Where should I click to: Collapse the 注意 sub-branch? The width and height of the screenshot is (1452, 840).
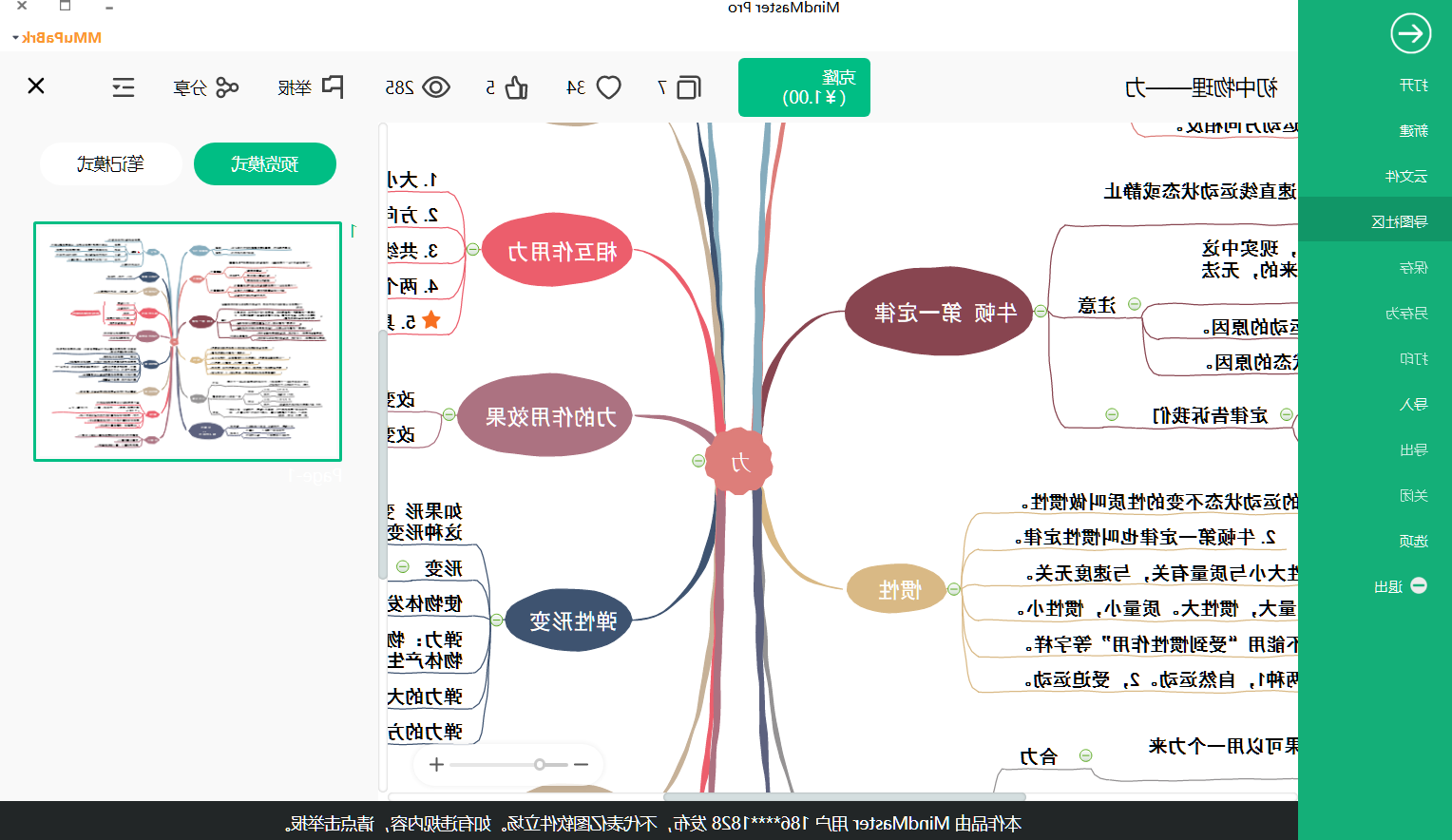point(1134,304)
